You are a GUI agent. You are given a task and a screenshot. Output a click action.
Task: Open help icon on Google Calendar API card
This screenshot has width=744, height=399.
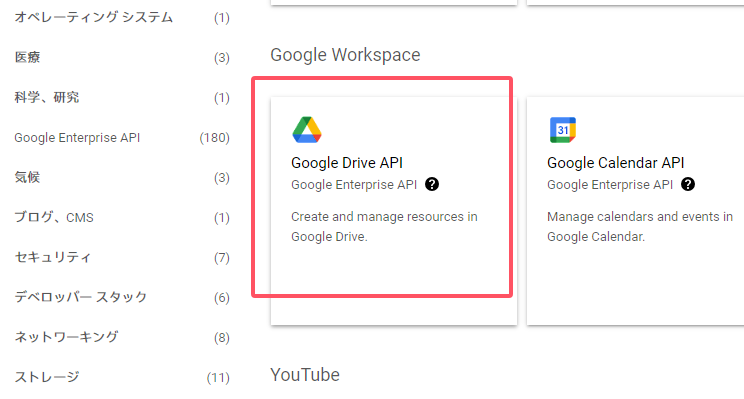click(x=688, y=184)
